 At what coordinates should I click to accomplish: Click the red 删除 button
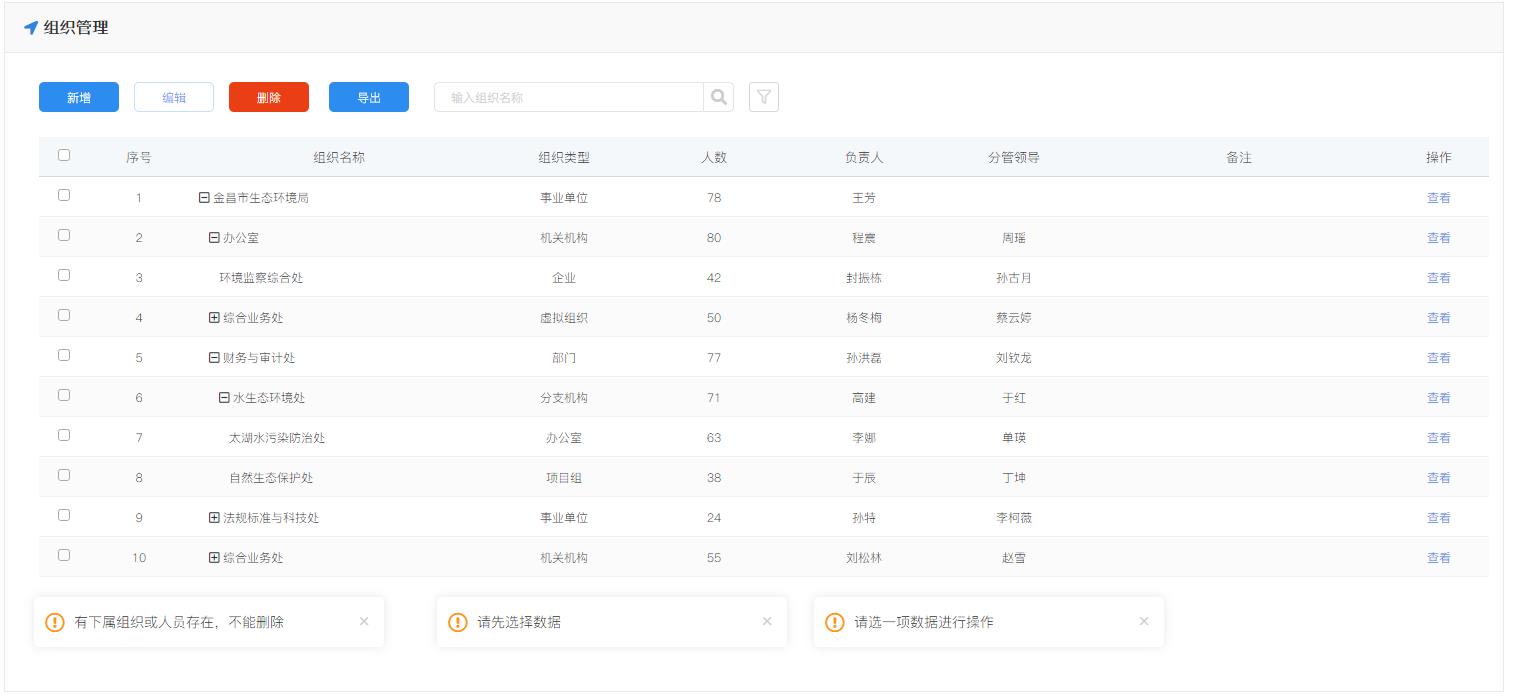[269, 97]
